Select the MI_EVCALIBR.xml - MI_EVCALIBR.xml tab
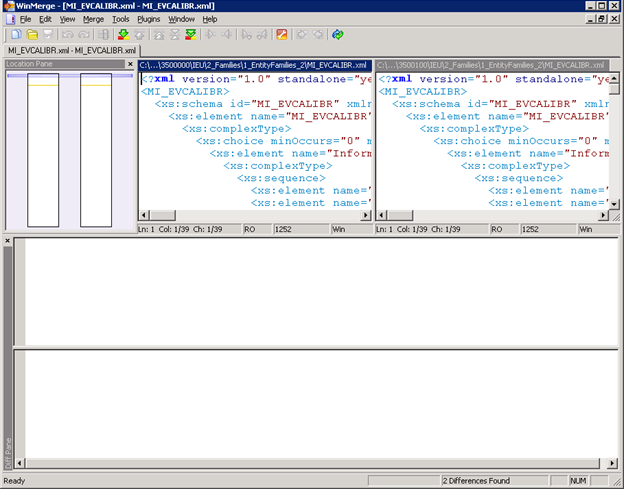Screen dimensions: 625x491 (x=72, y=51)
